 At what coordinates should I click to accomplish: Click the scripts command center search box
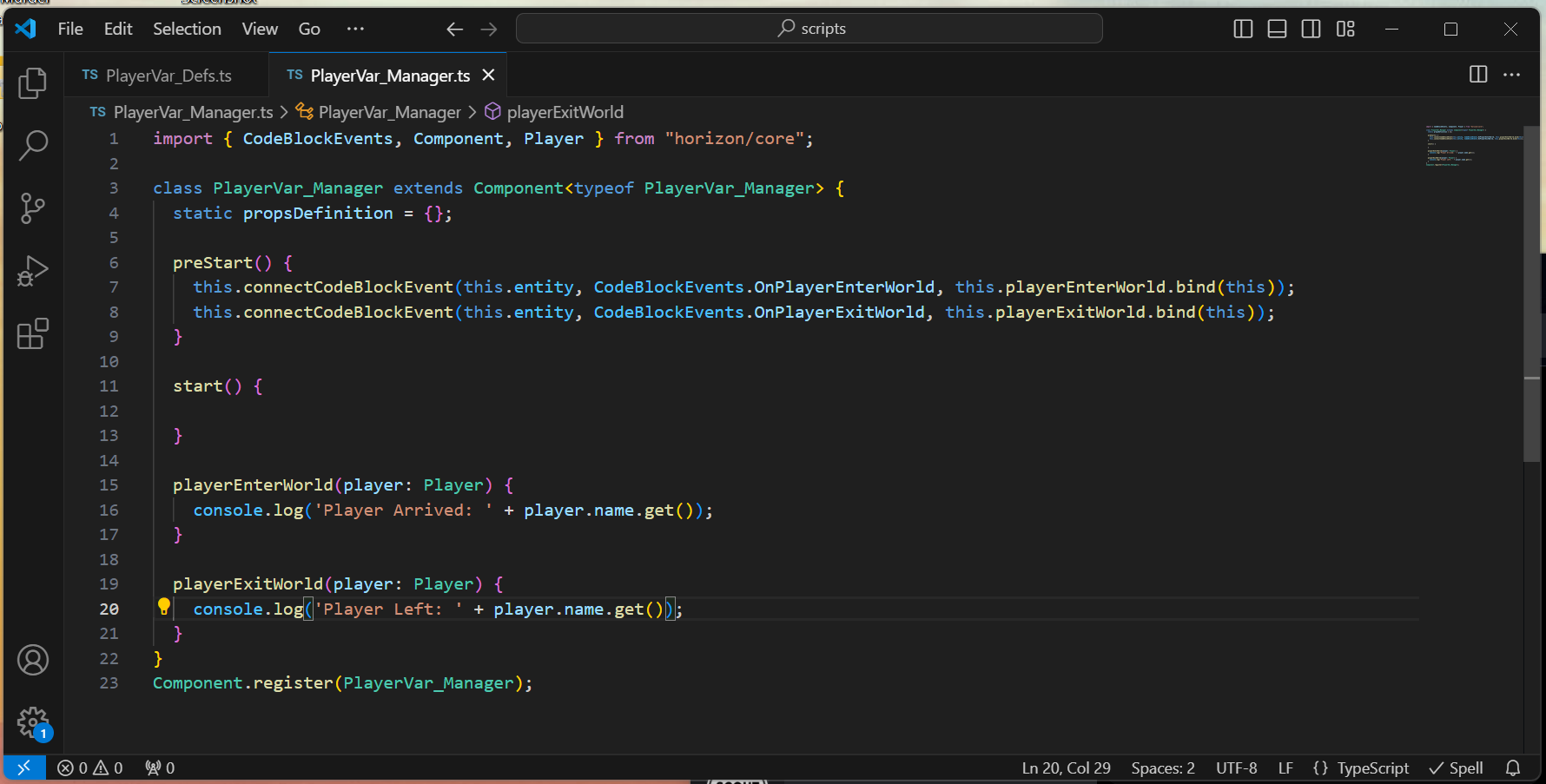809,29
